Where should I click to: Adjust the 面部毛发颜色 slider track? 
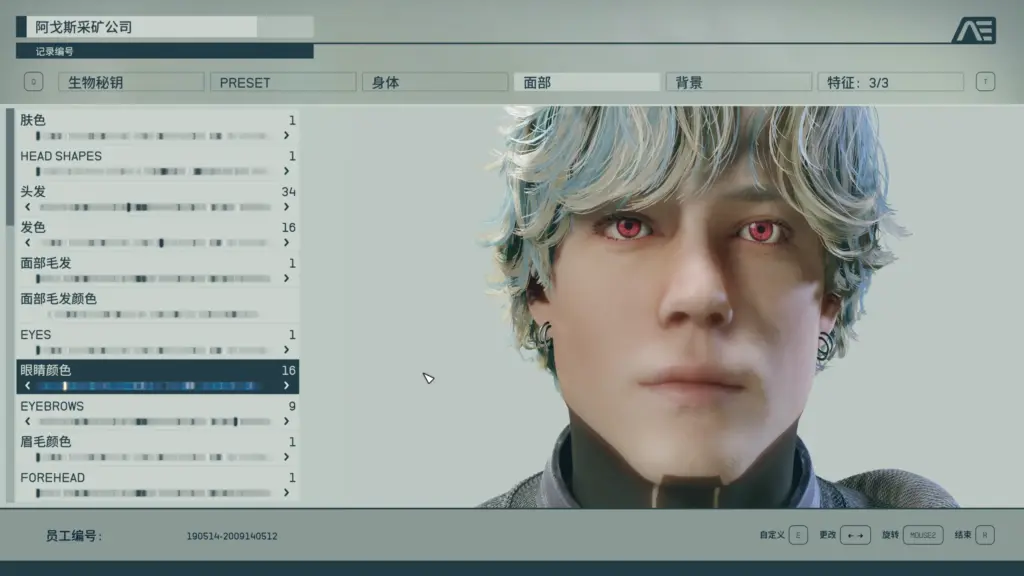pyautogui.click(x=154, y=314)
